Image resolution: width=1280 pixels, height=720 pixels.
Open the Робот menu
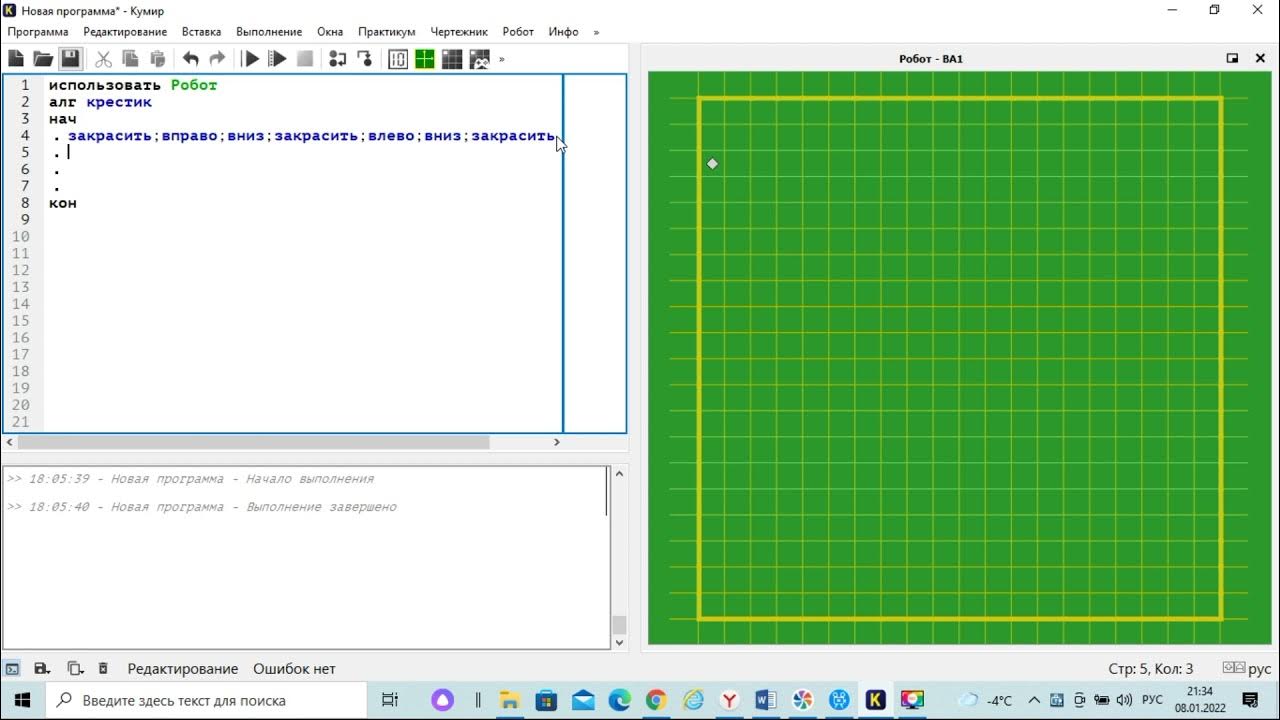[x=518, y=32]
